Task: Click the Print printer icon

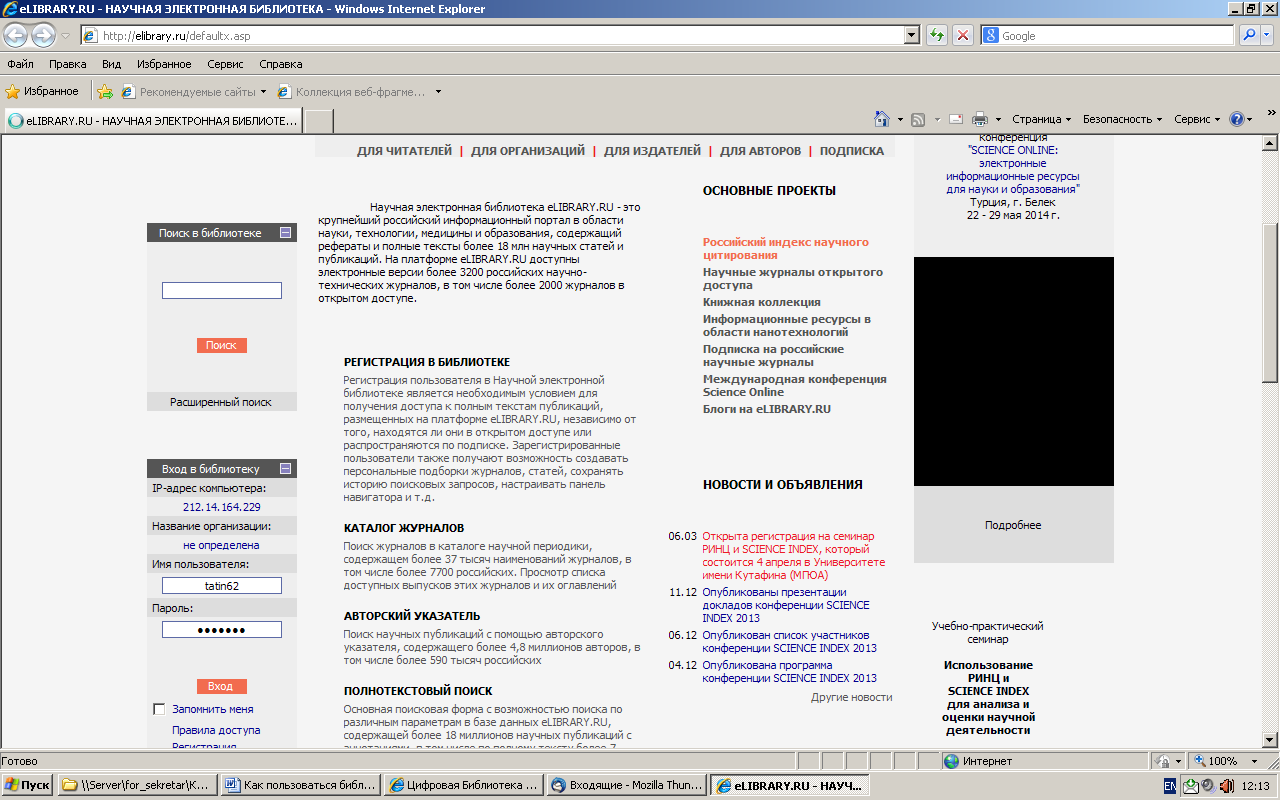Action: (980, 118)
